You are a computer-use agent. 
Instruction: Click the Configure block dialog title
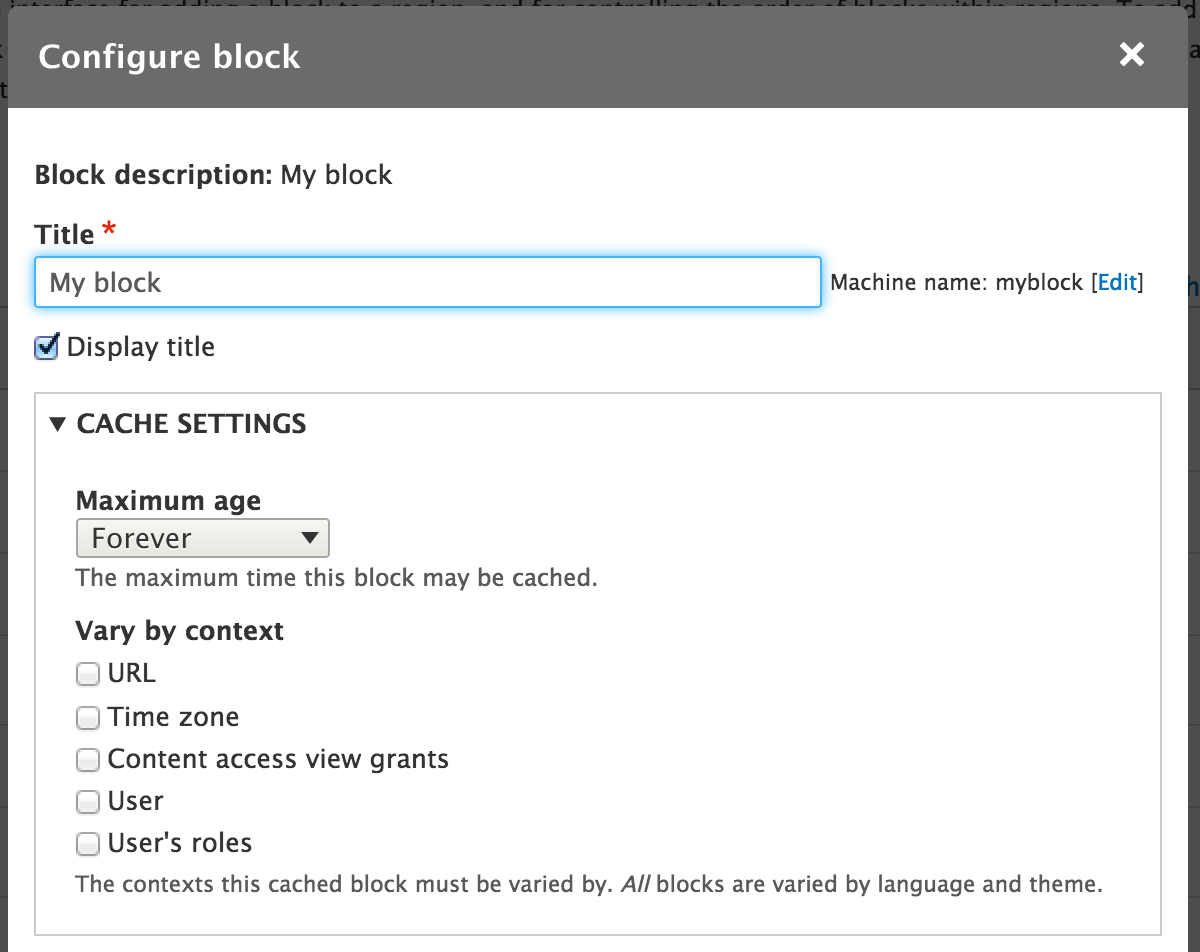pyautogui.click(x=168, y=57)
